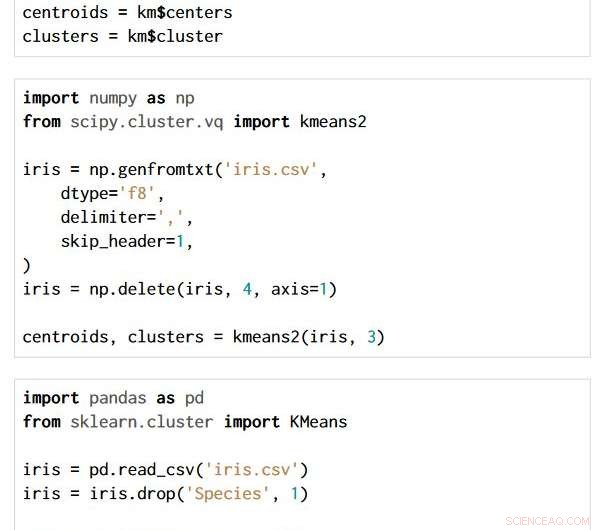Click the sklearn.cluster module name
Viewport: 604px width, 530px height.
point(142,422)
